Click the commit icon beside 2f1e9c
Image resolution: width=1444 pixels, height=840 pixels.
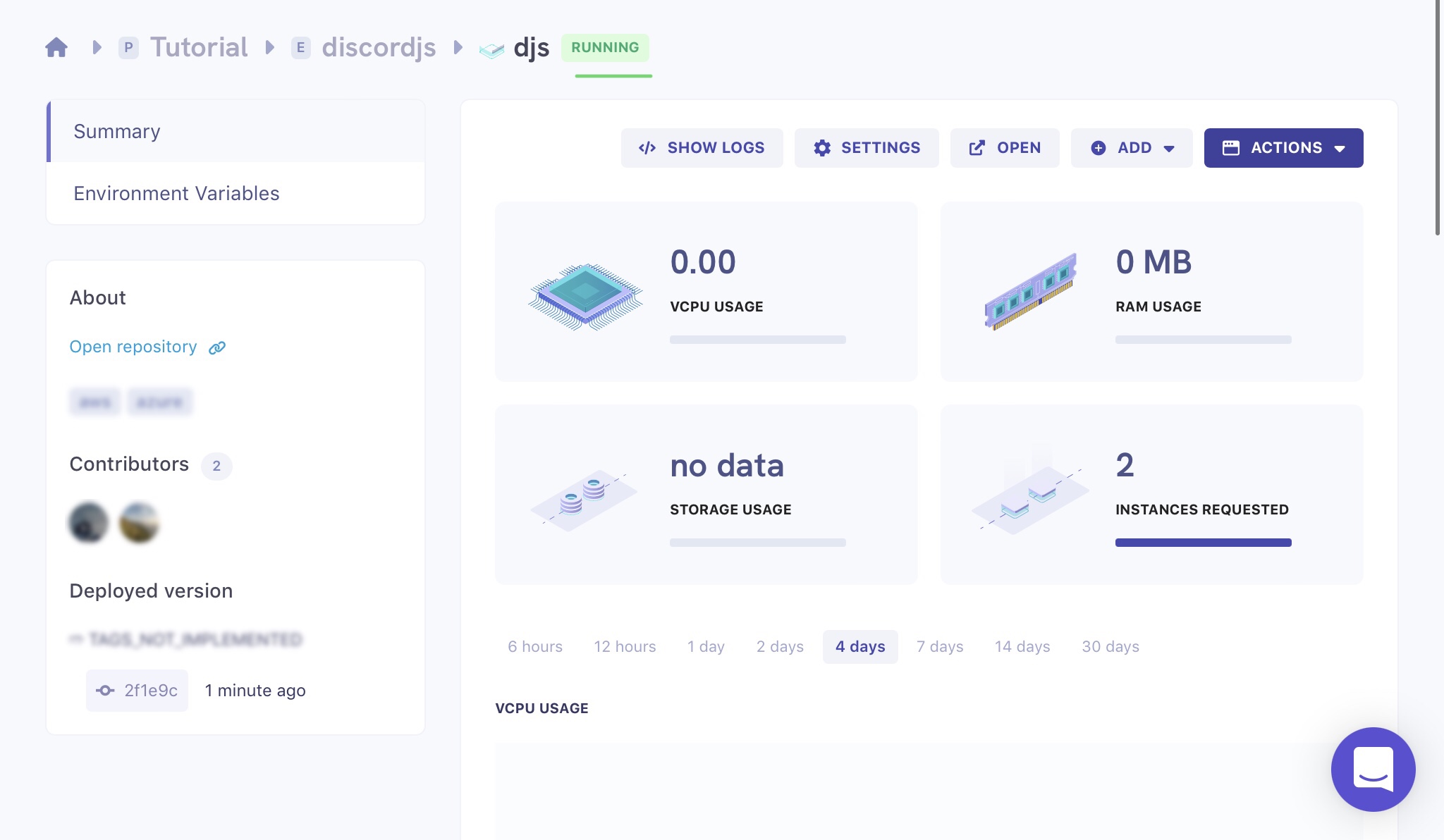tap(105, 691)
